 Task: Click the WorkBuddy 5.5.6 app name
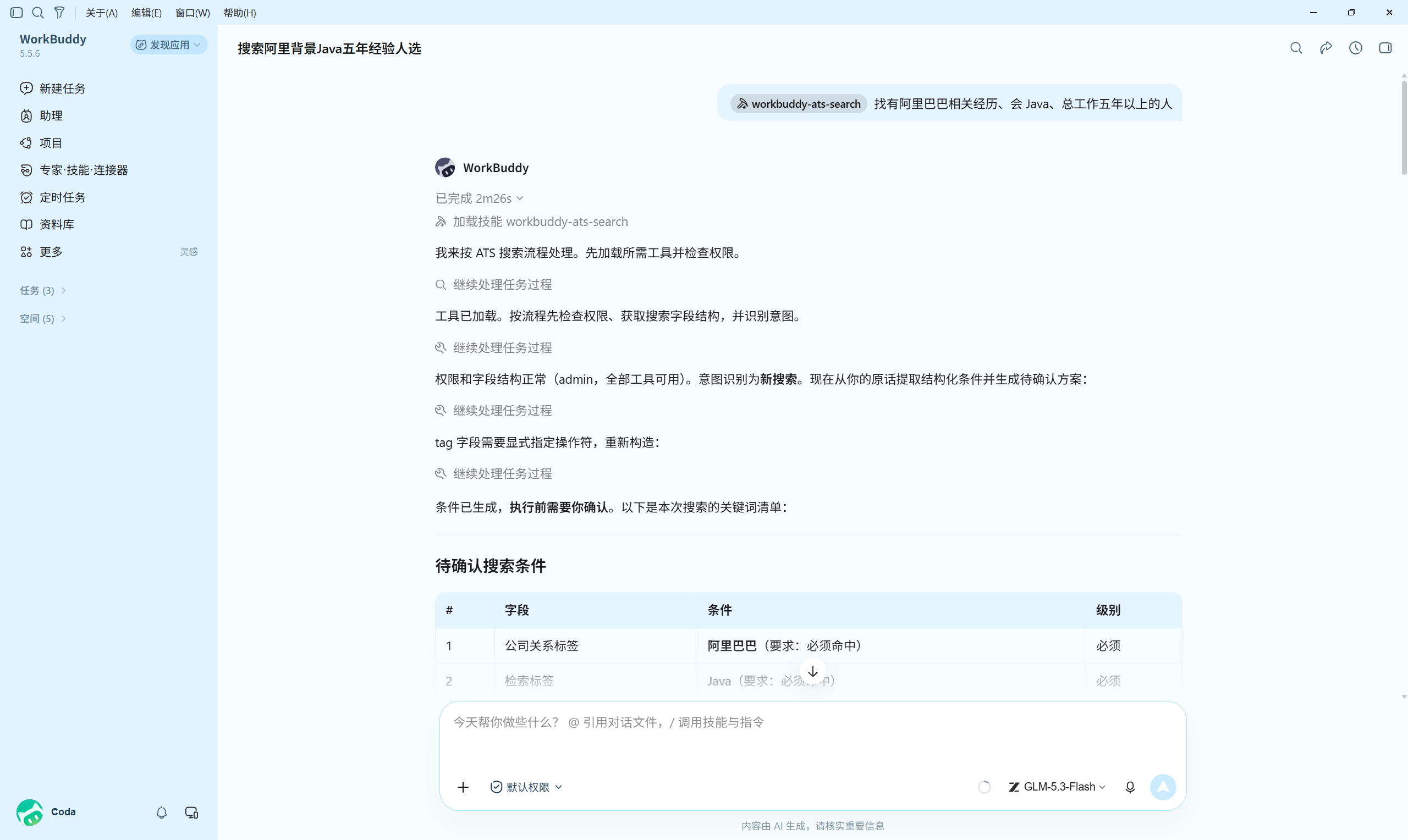(53, 45)
